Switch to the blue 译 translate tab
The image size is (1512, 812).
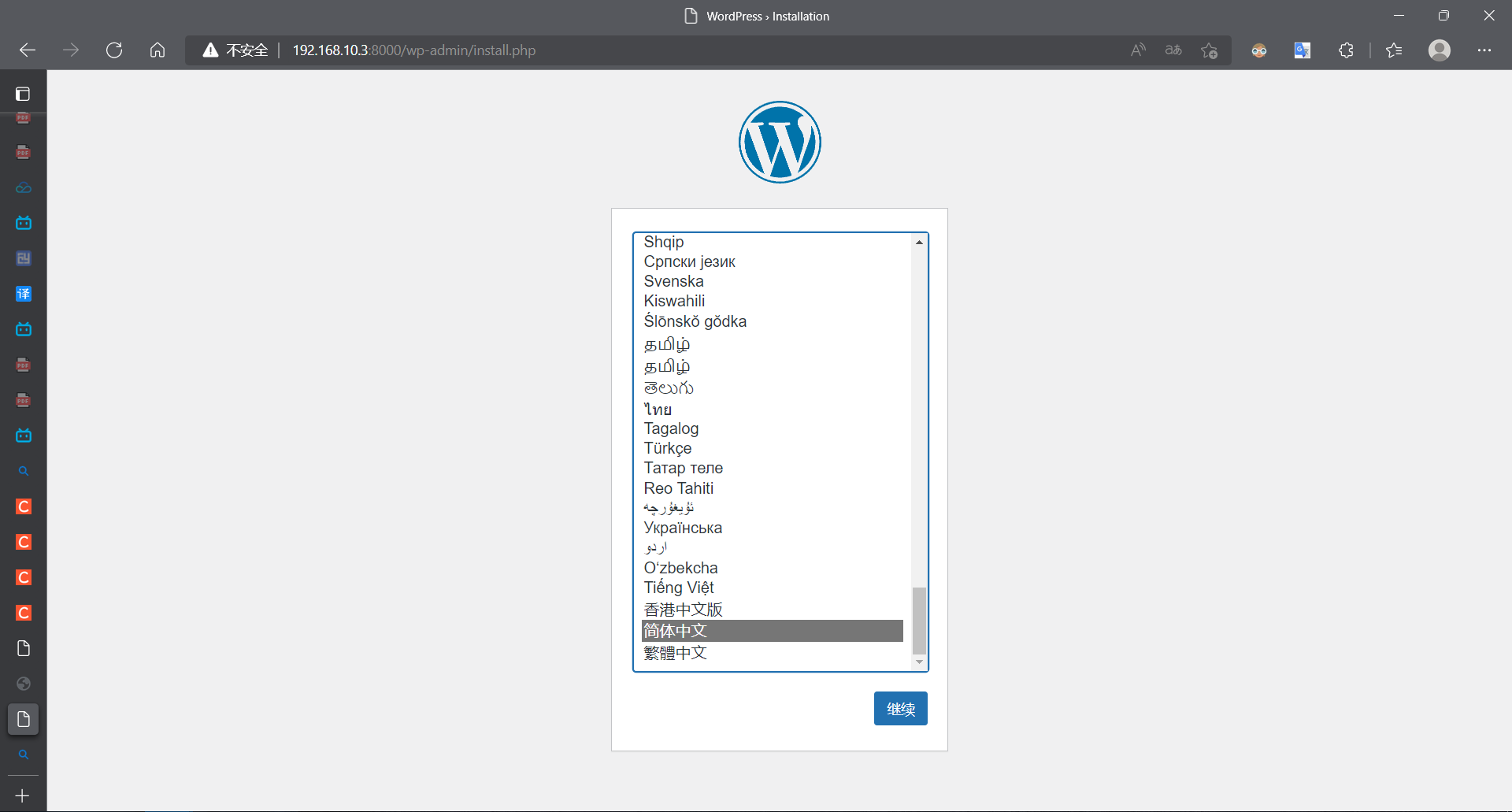tap(24, 294)
